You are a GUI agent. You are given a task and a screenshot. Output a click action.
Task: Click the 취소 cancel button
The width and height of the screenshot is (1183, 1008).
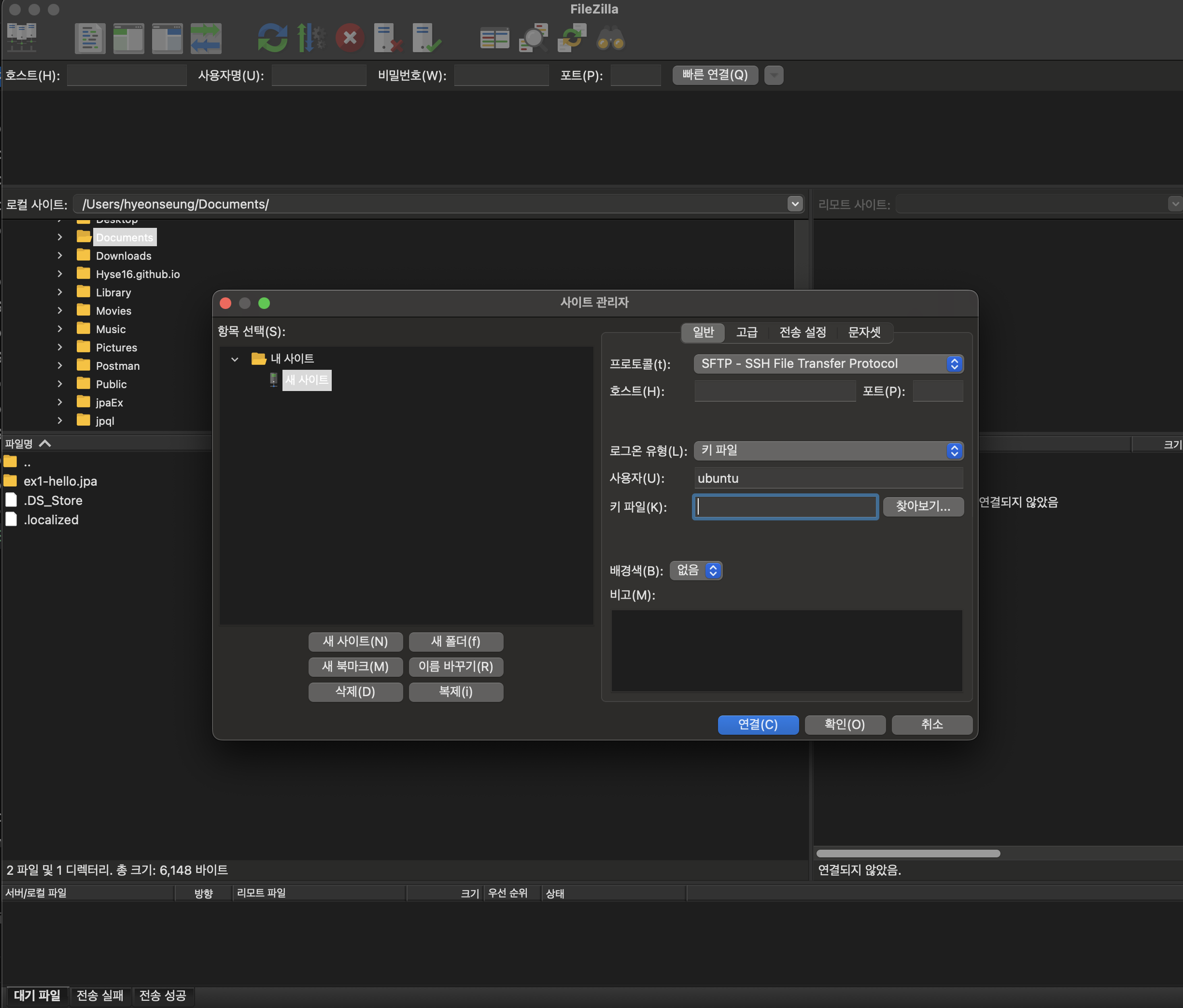tap(932, 724)
